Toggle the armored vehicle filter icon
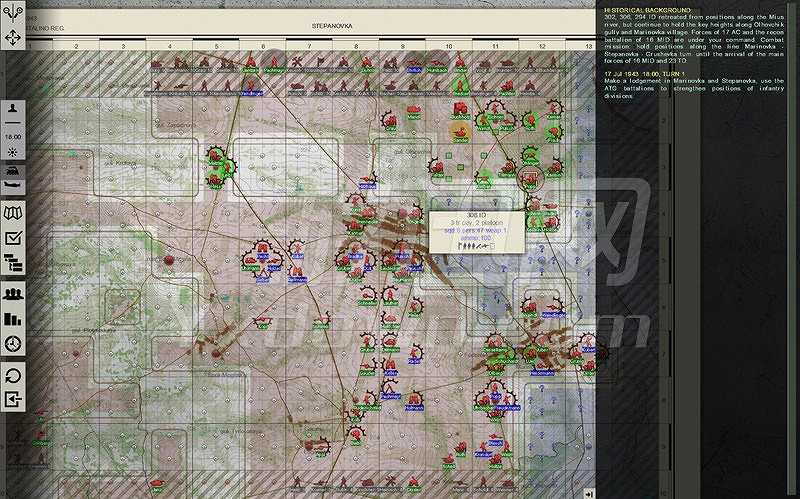The height and width of the screenshot is (499, 800). [13, 171]
